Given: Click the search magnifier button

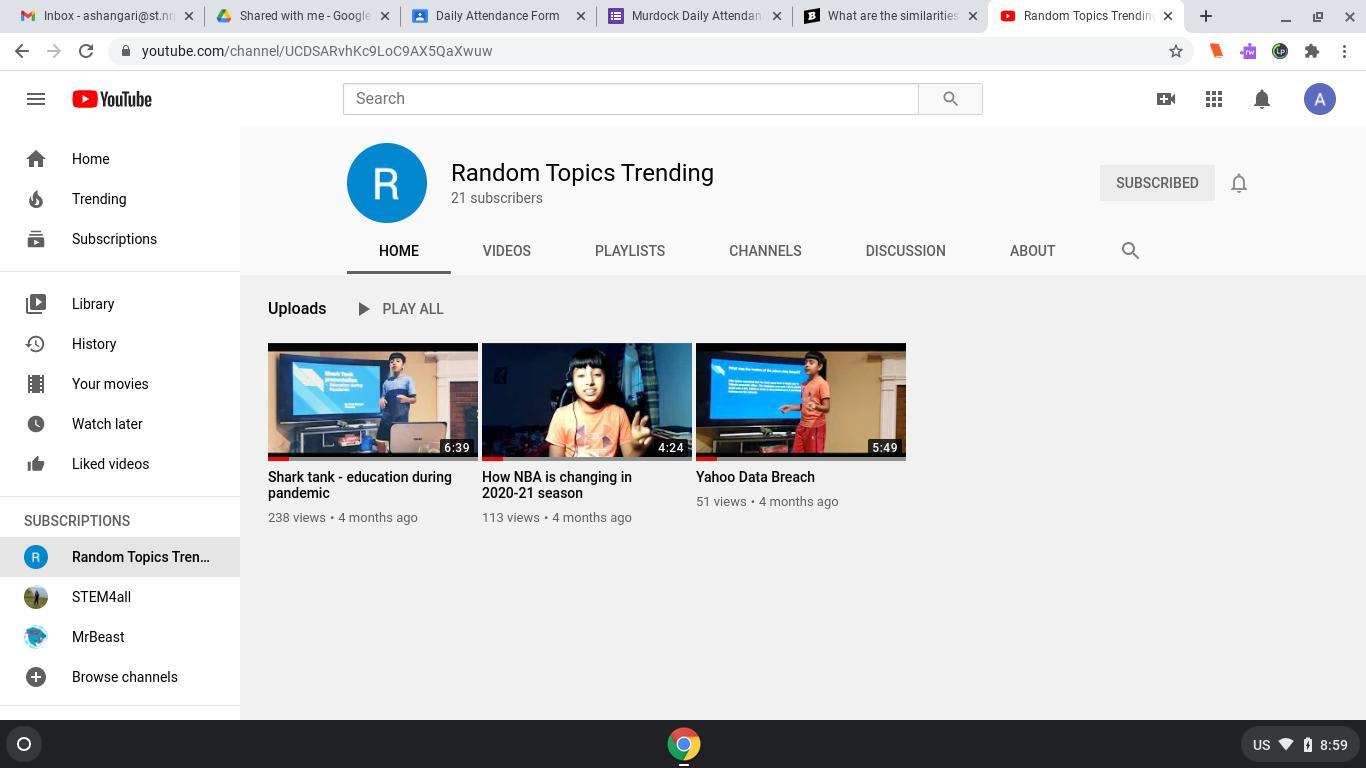Looking at the screenshot, I should pyautogui.click(x=950, y=99).
